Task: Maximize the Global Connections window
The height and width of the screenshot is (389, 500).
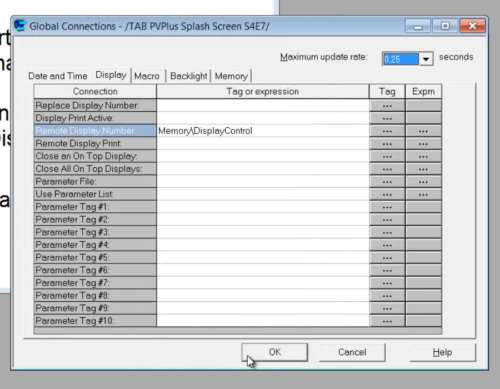Action: pos(445,26)
